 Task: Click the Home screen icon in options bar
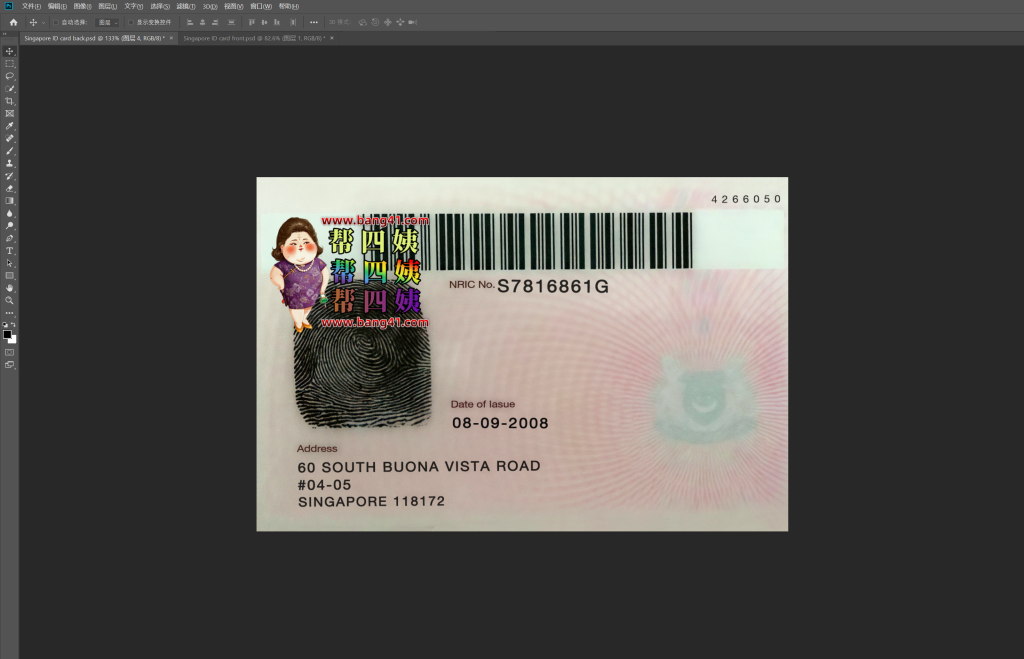pos(13,21)
